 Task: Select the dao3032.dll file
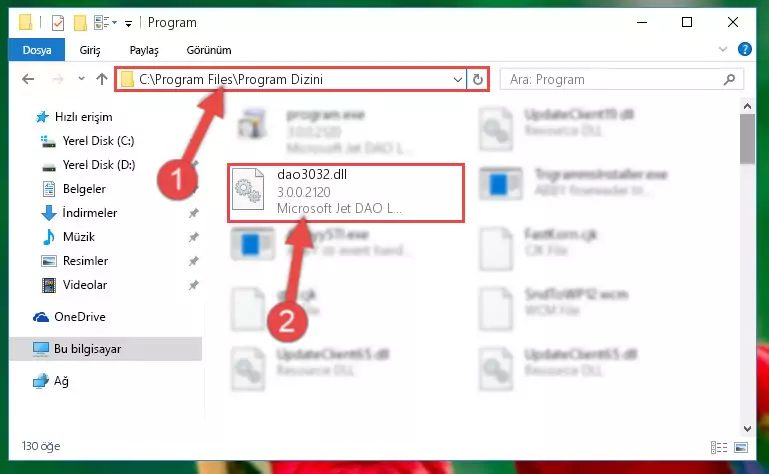coord(346,193)
